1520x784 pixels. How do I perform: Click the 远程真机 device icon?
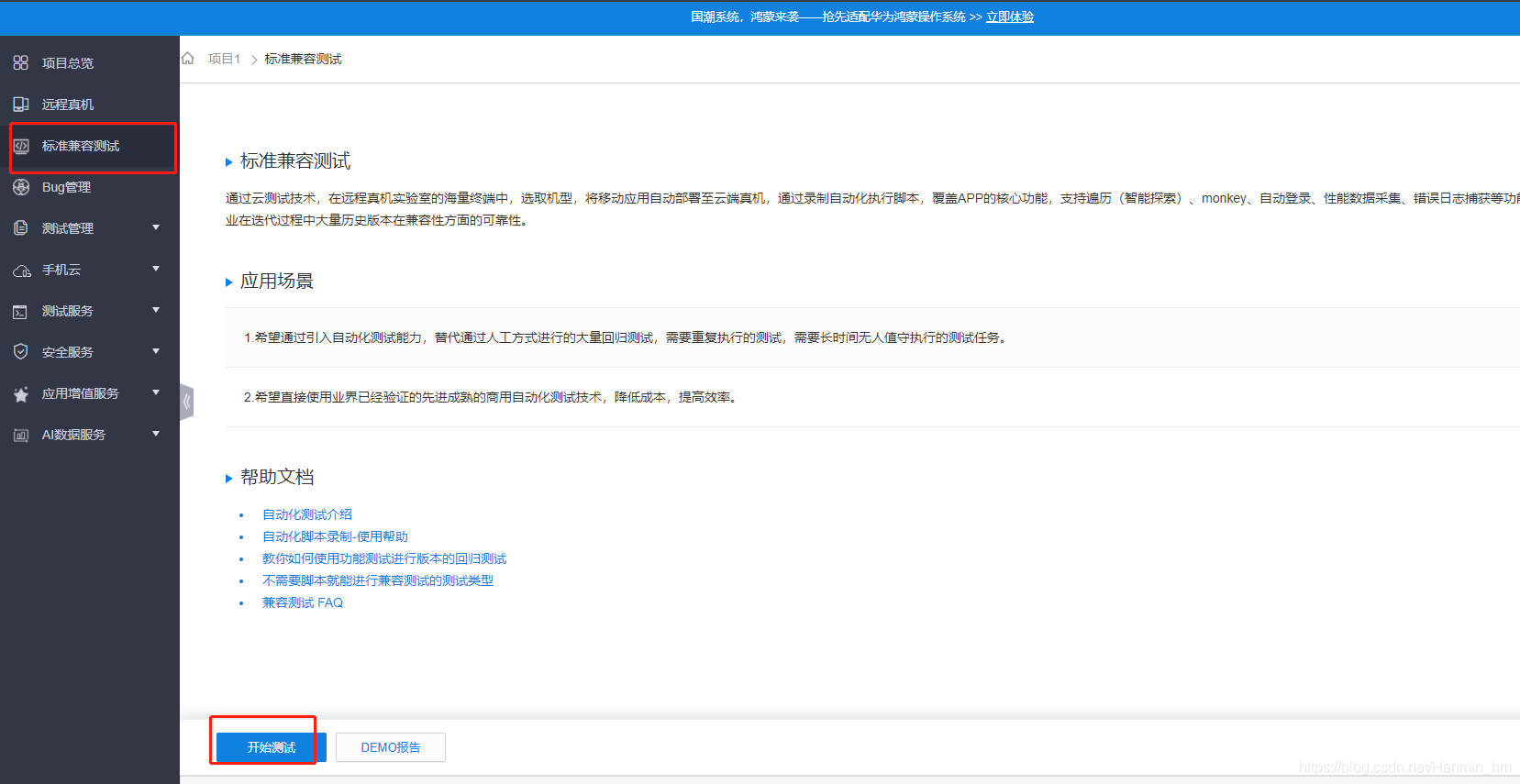coord(20,104)
